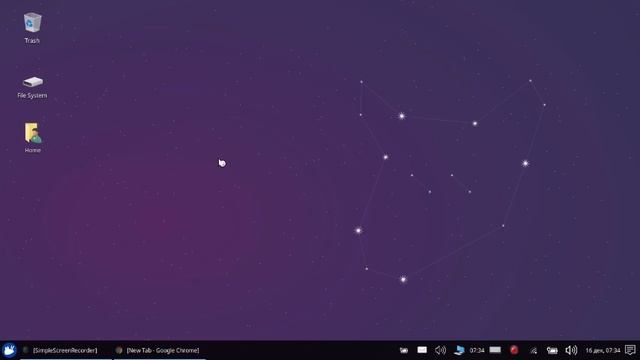The image size is (640, 360).
Task: Open the Whisker applications menu
Action: coord(9,350)
